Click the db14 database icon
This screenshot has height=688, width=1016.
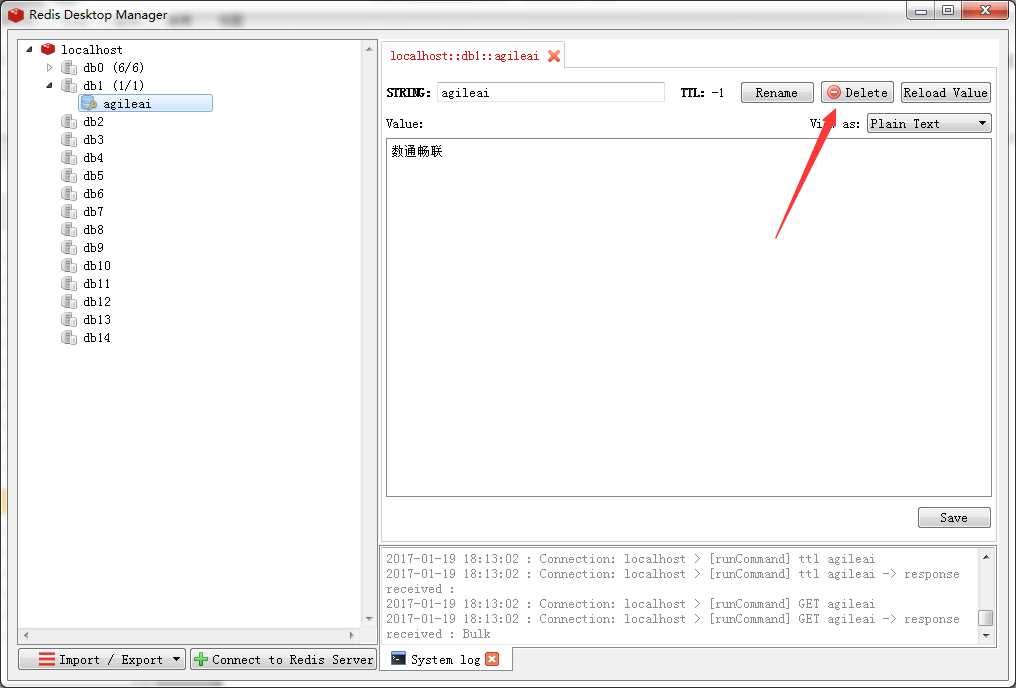pyautogui.click(x=69, y=338)
